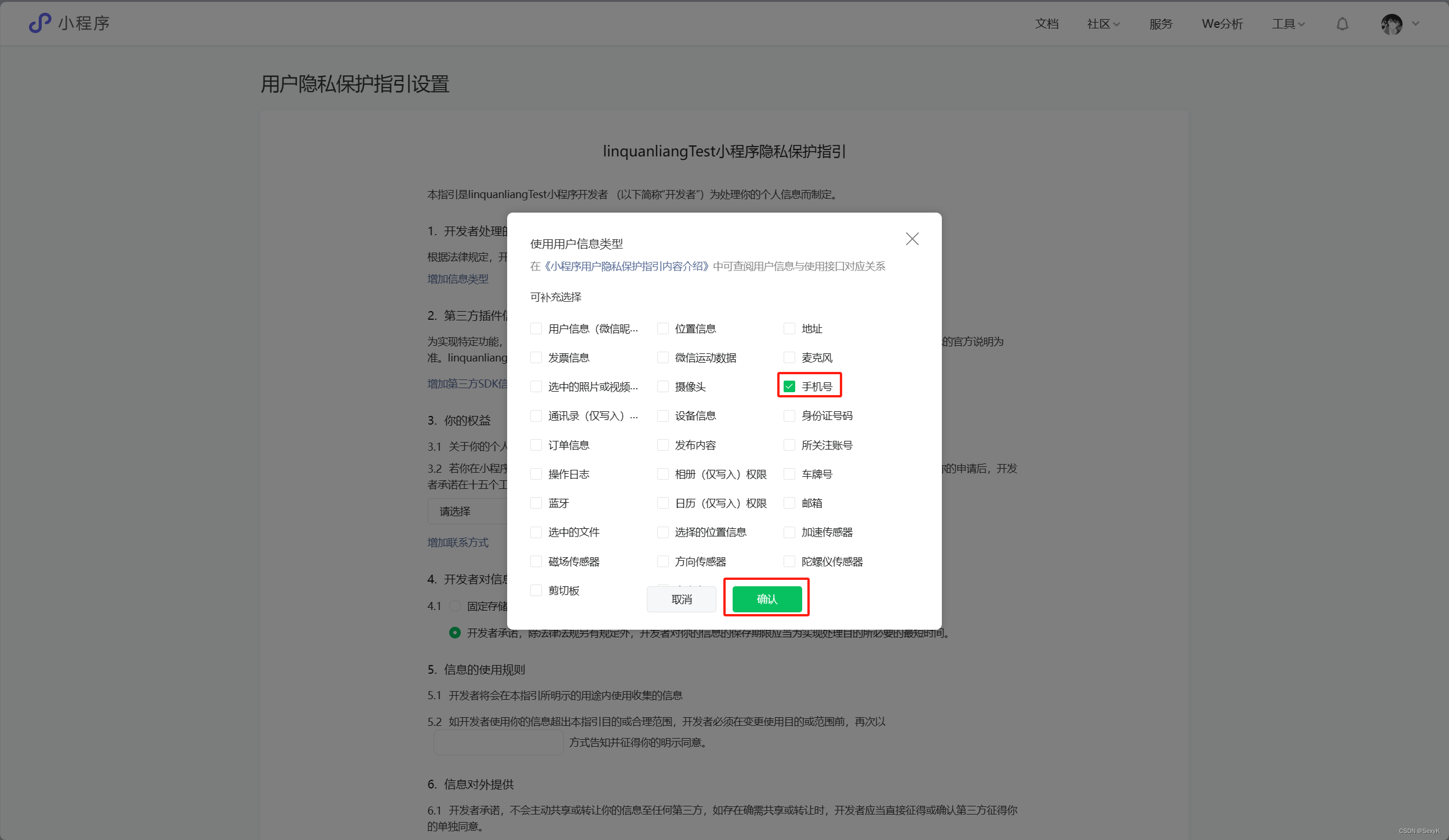
Task: Check the 车牌号 checkbox
Action: (789, 474)
